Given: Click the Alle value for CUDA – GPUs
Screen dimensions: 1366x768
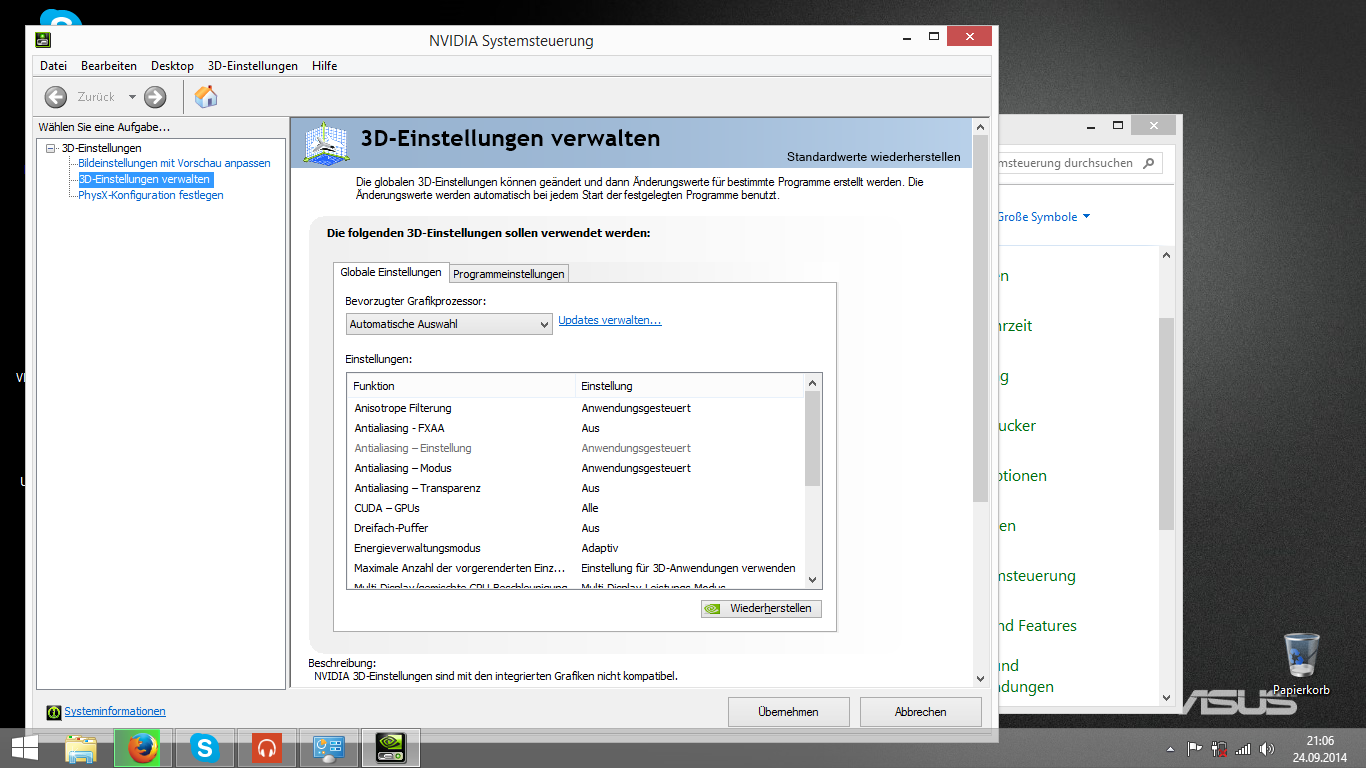Looking at the screenshot, I should pyautogui.click(x=590, y=508).
